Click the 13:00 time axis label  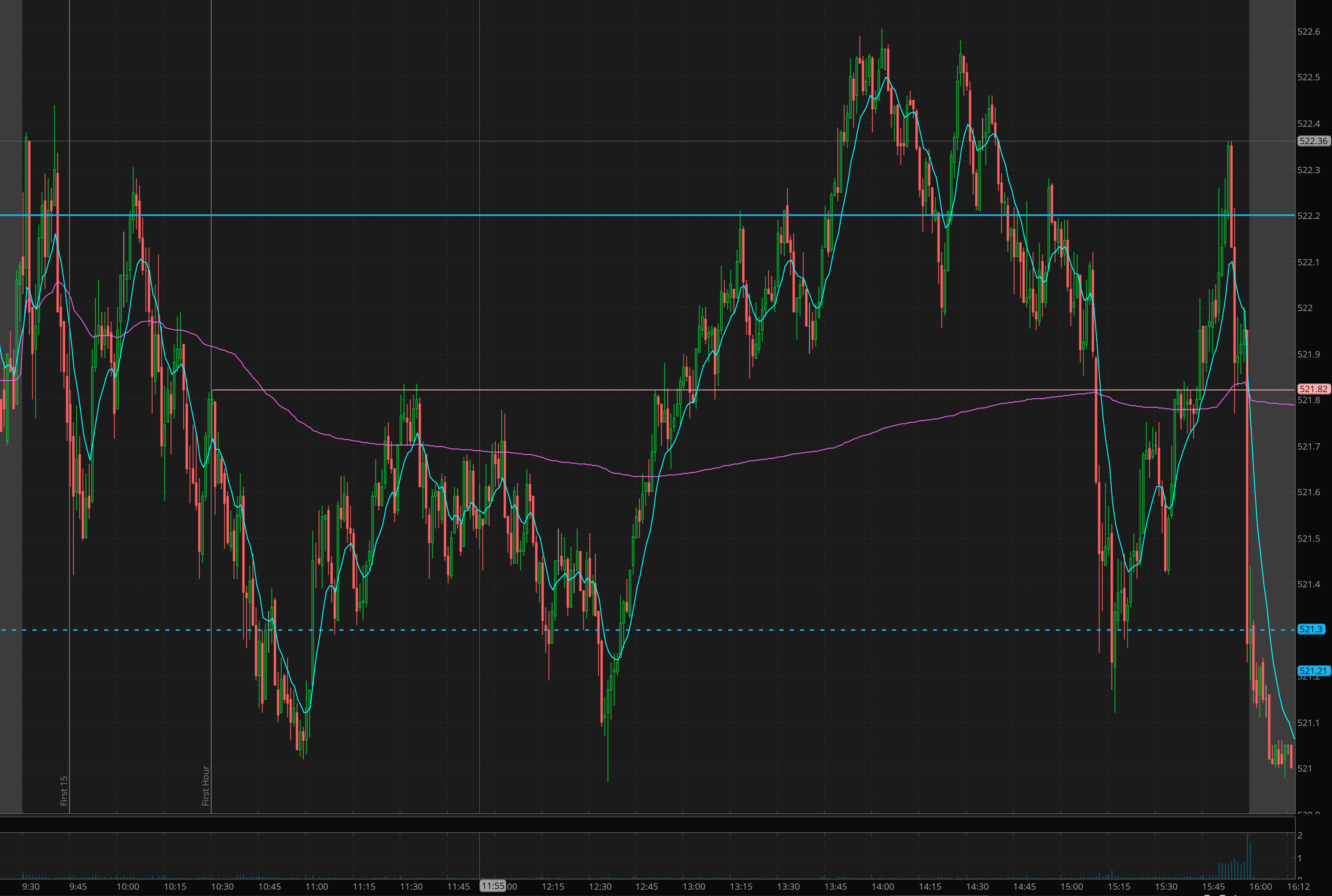click(x=694, y=886)
